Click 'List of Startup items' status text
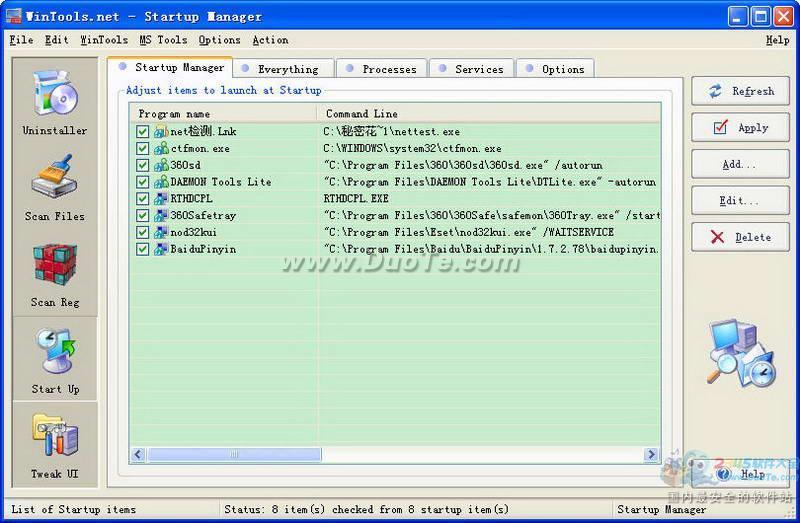Image resolution: width=800 pixels, height=523 pixels. tap(73, 509)
